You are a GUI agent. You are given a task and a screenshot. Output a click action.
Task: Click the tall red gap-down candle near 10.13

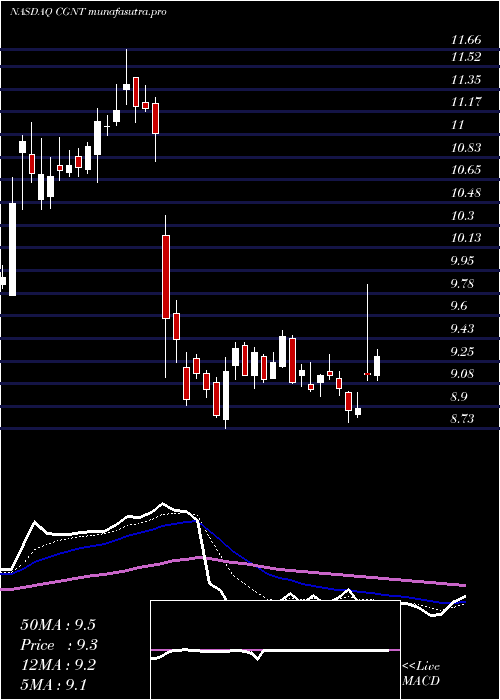pyautogui.click(x=166, y=277)
